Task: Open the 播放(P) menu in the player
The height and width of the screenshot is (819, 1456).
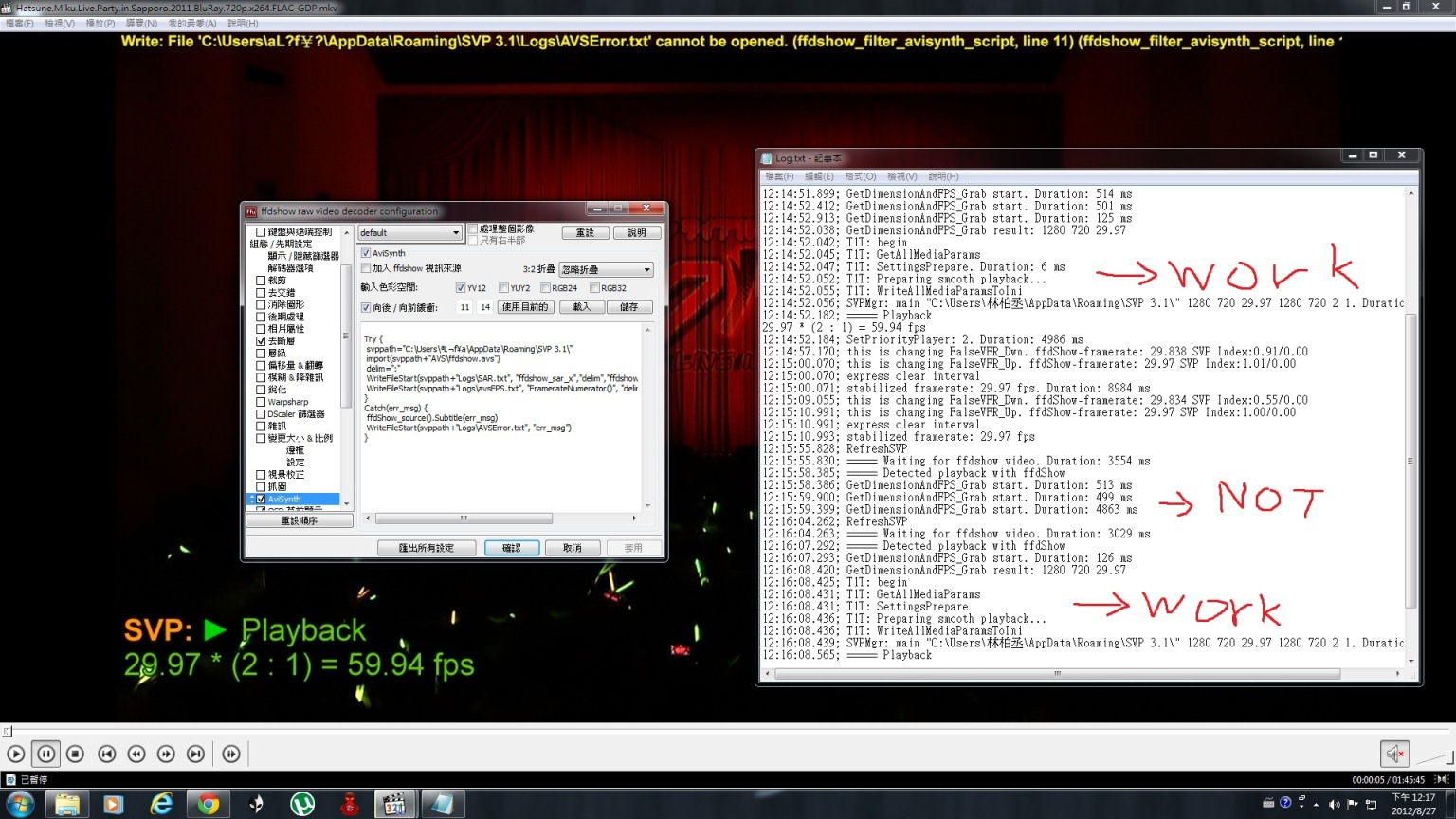Action: (x=100, y=24)
